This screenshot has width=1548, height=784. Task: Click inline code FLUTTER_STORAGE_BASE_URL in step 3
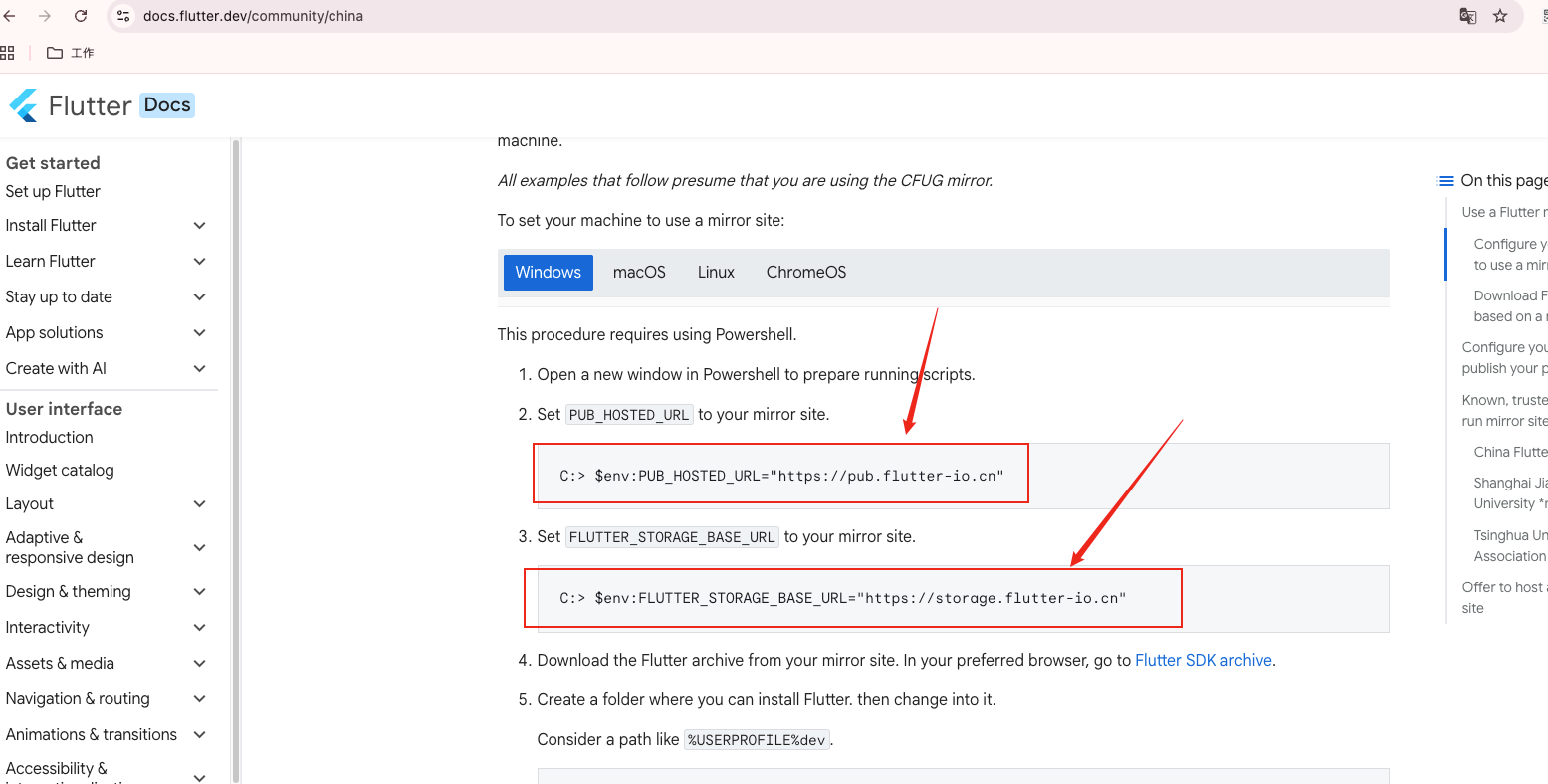pos(672,537)
